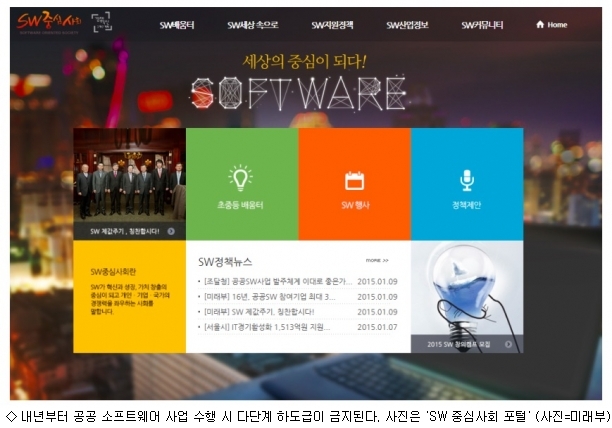Open the 2015 SW 창의캠프 모집 caption

coord(459,344)
